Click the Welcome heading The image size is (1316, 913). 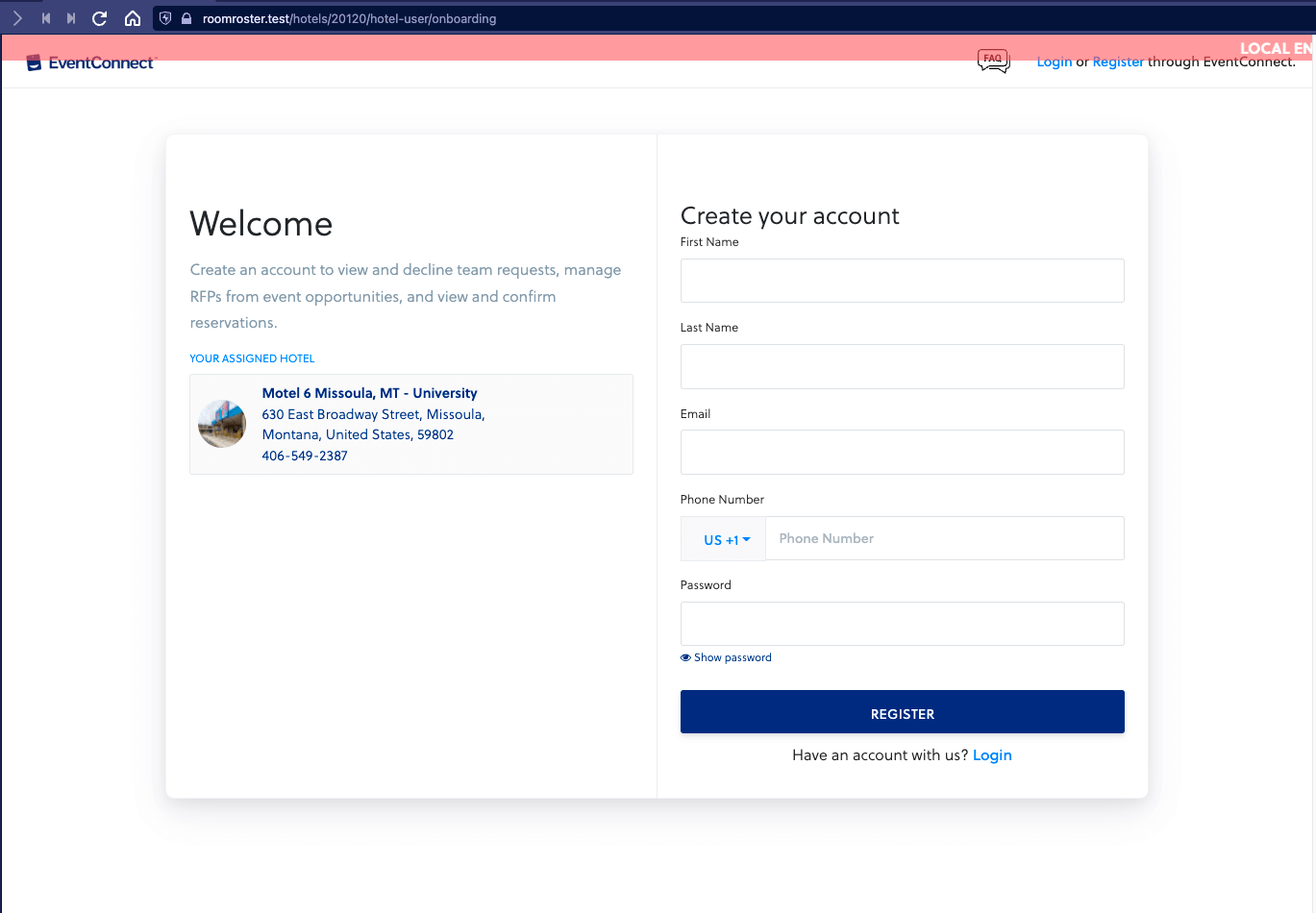(x=261, y=224)
